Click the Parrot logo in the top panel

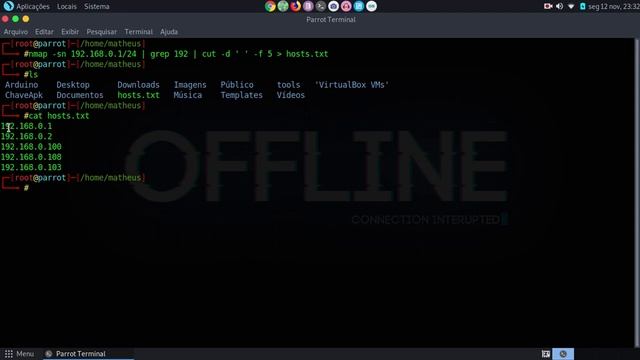[8, 6]
